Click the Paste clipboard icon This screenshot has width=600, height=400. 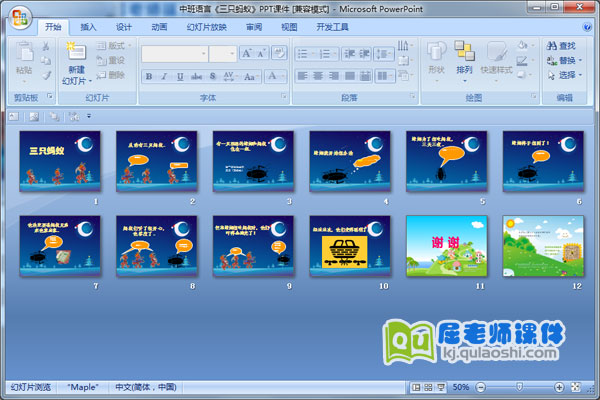click(24, 52)
